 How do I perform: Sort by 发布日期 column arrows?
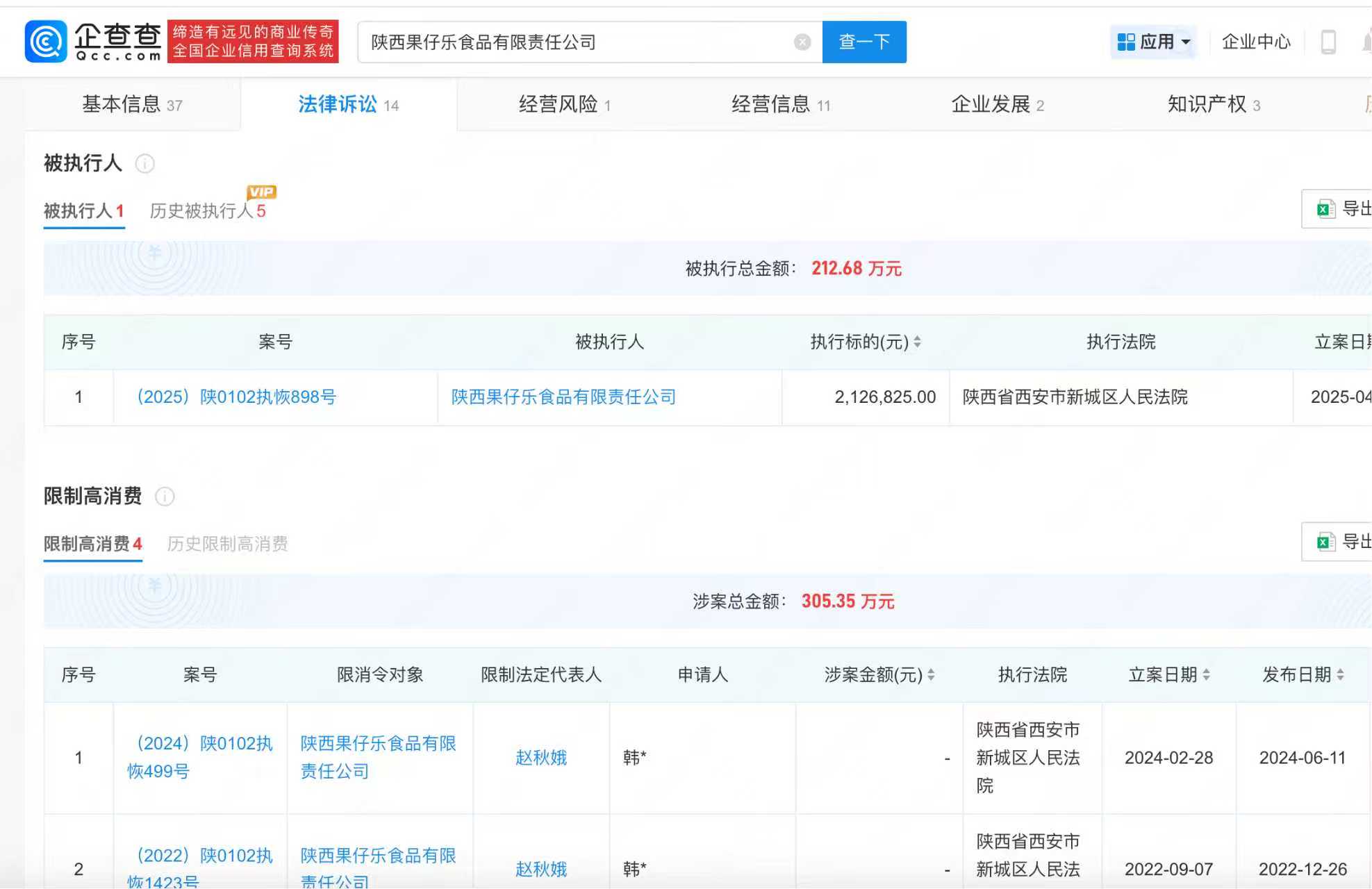[1340, 674]
